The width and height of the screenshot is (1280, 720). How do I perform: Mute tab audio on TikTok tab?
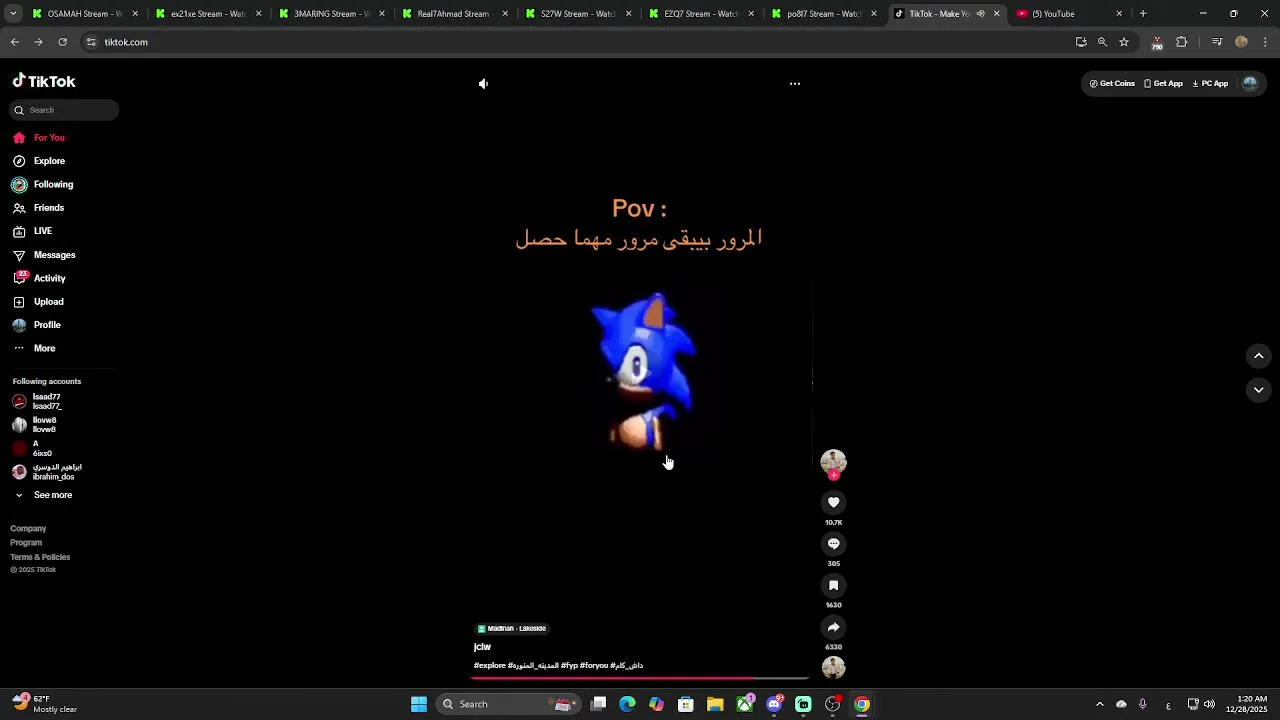coord(980,14)
